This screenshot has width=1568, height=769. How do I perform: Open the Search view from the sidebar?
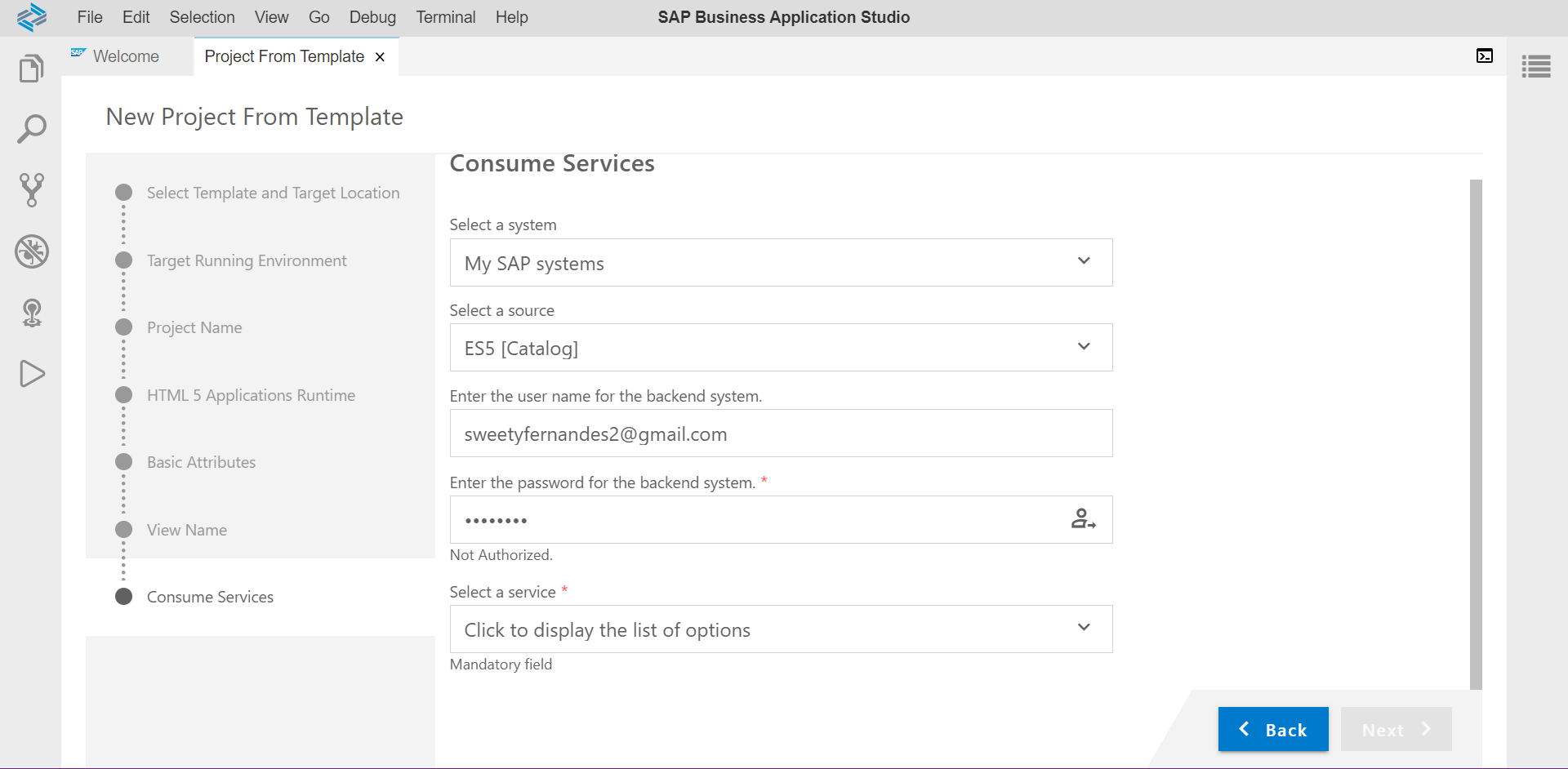click(31, 129)
